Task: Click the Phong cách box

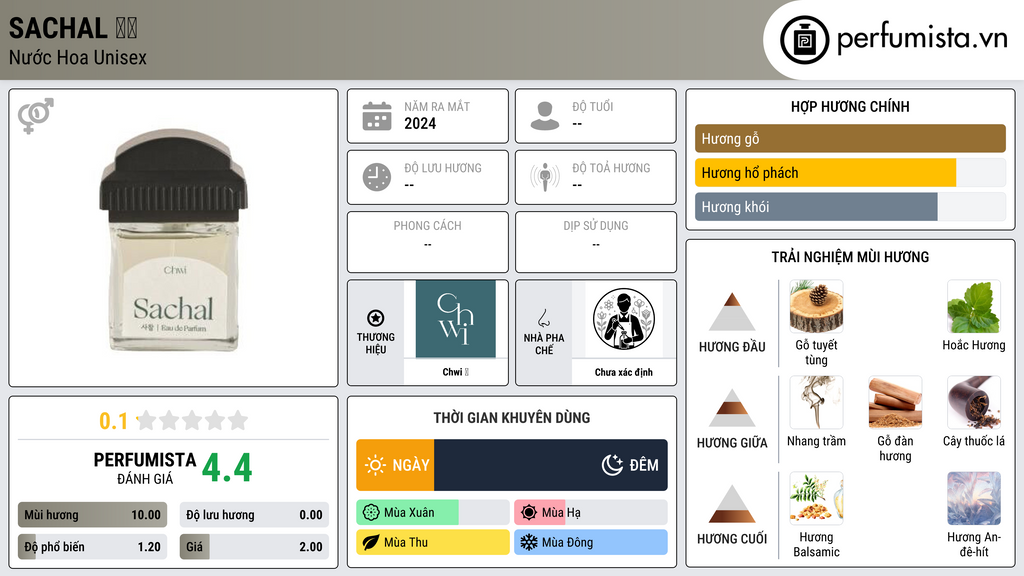Action: (x=428, y=242)
